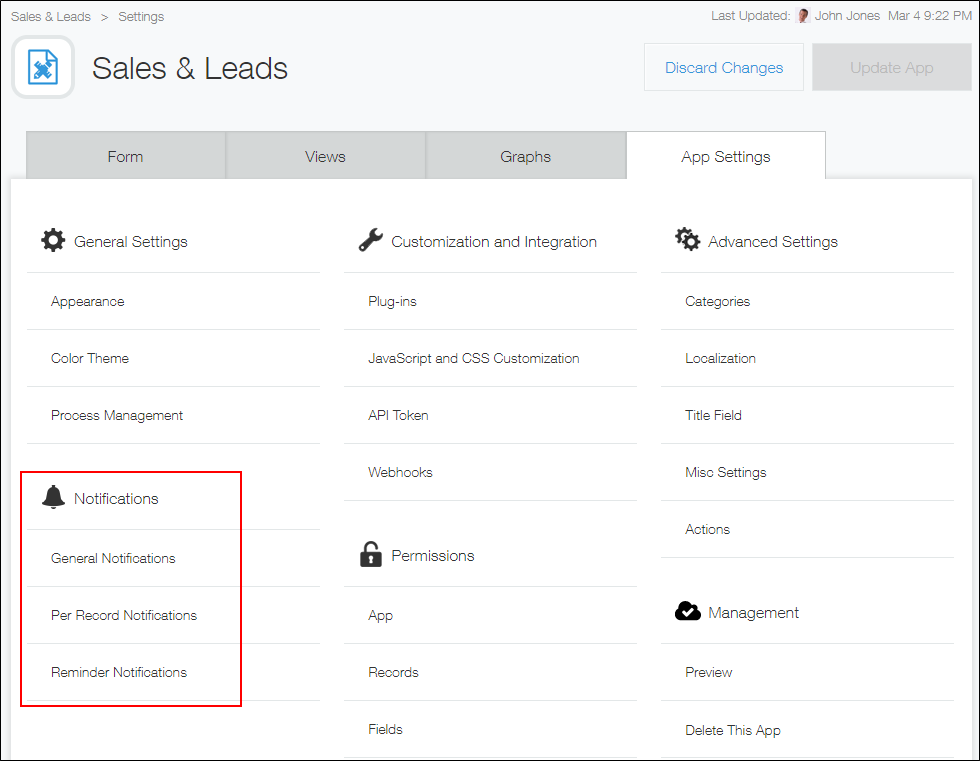The height and width of the screenshot is (761, 980).
Task: Navigate back via the Sales & Leads breadcrumb
Action: pyautogui.click(x=51, y=15)
